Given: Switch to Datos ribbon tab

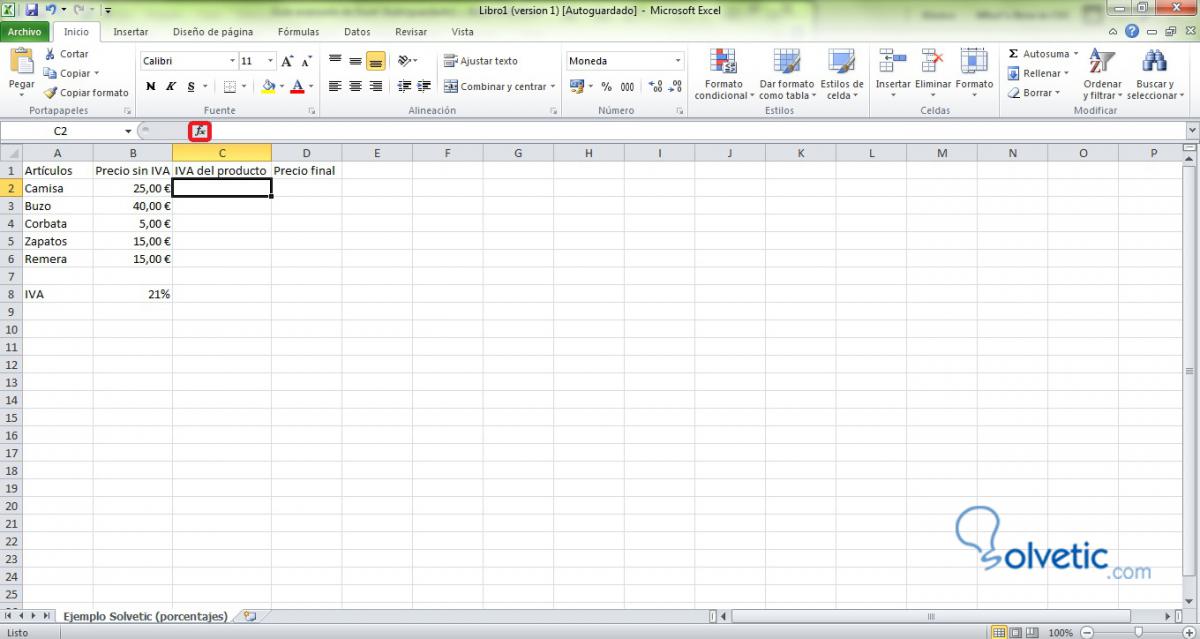Looking at the screenshot, I should [x=357, y=32].
